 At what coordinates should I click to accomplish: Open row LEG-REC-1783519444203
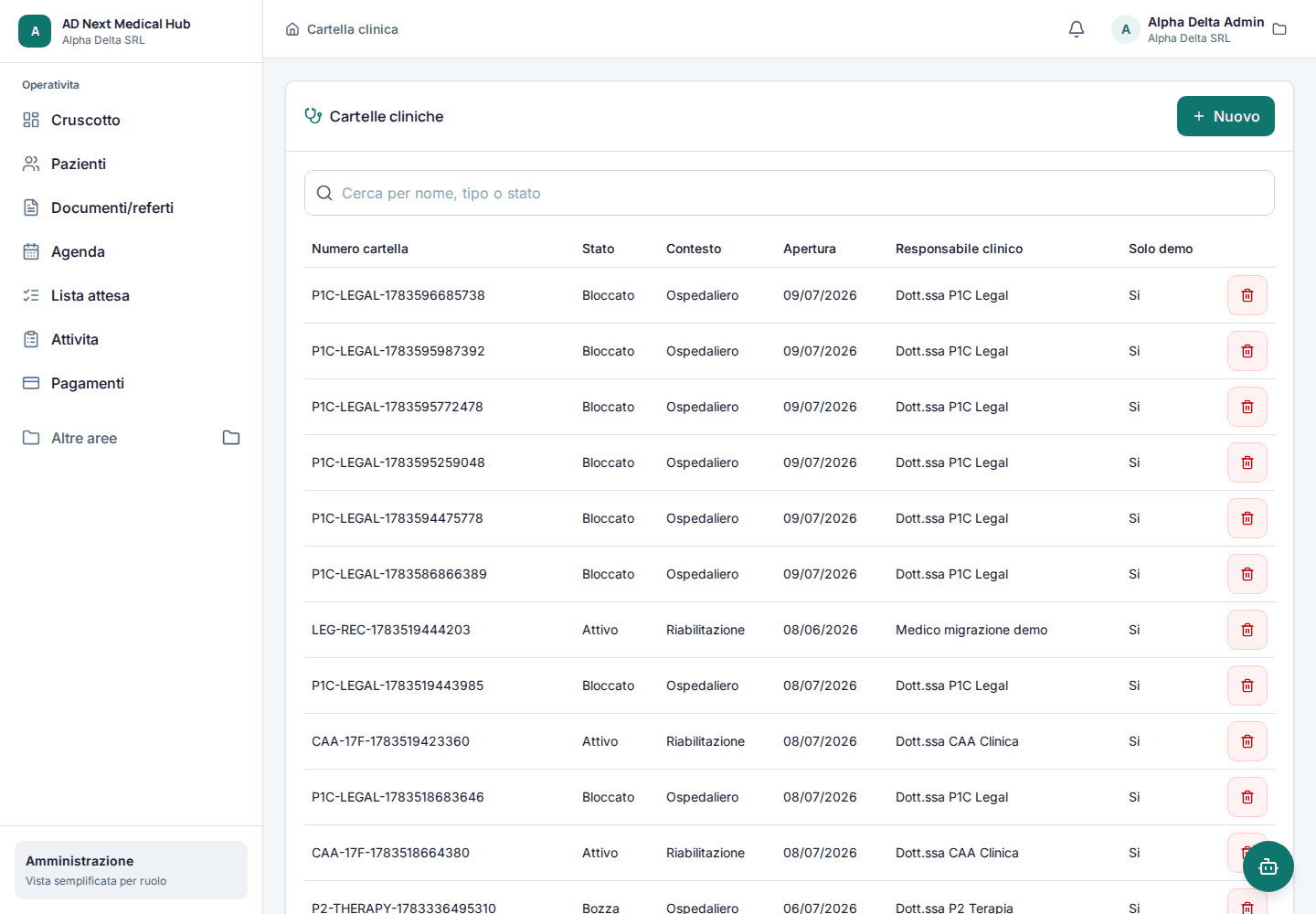click(x=790, y=630)
